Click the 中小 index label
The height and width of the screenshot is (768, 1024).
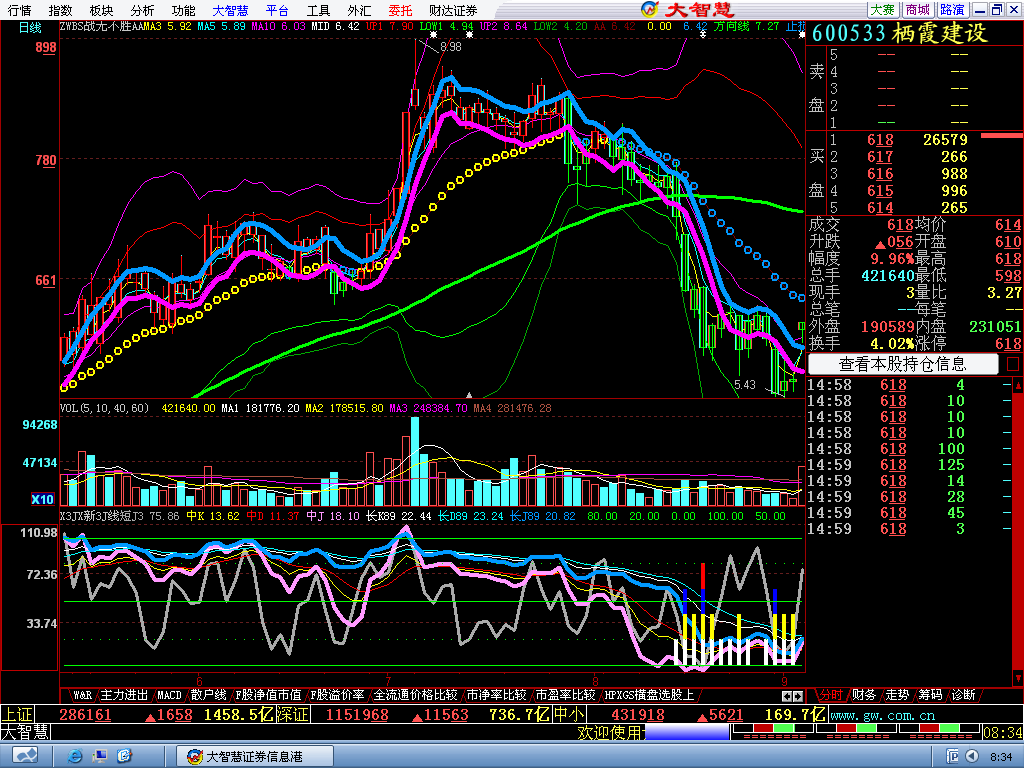[569, 714]
